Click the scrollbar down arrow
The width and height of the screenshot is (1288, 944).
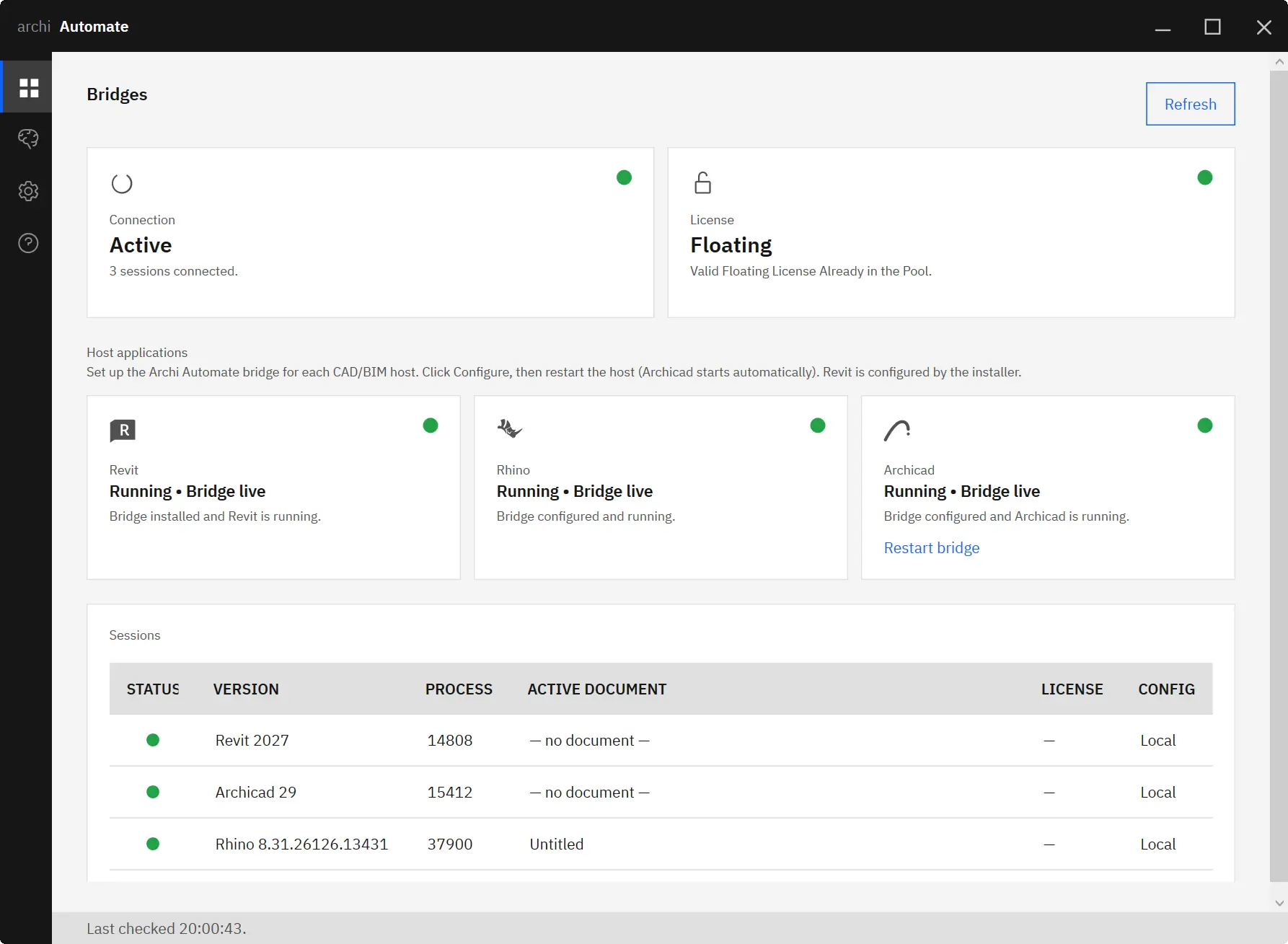(x=1279, y=903)
